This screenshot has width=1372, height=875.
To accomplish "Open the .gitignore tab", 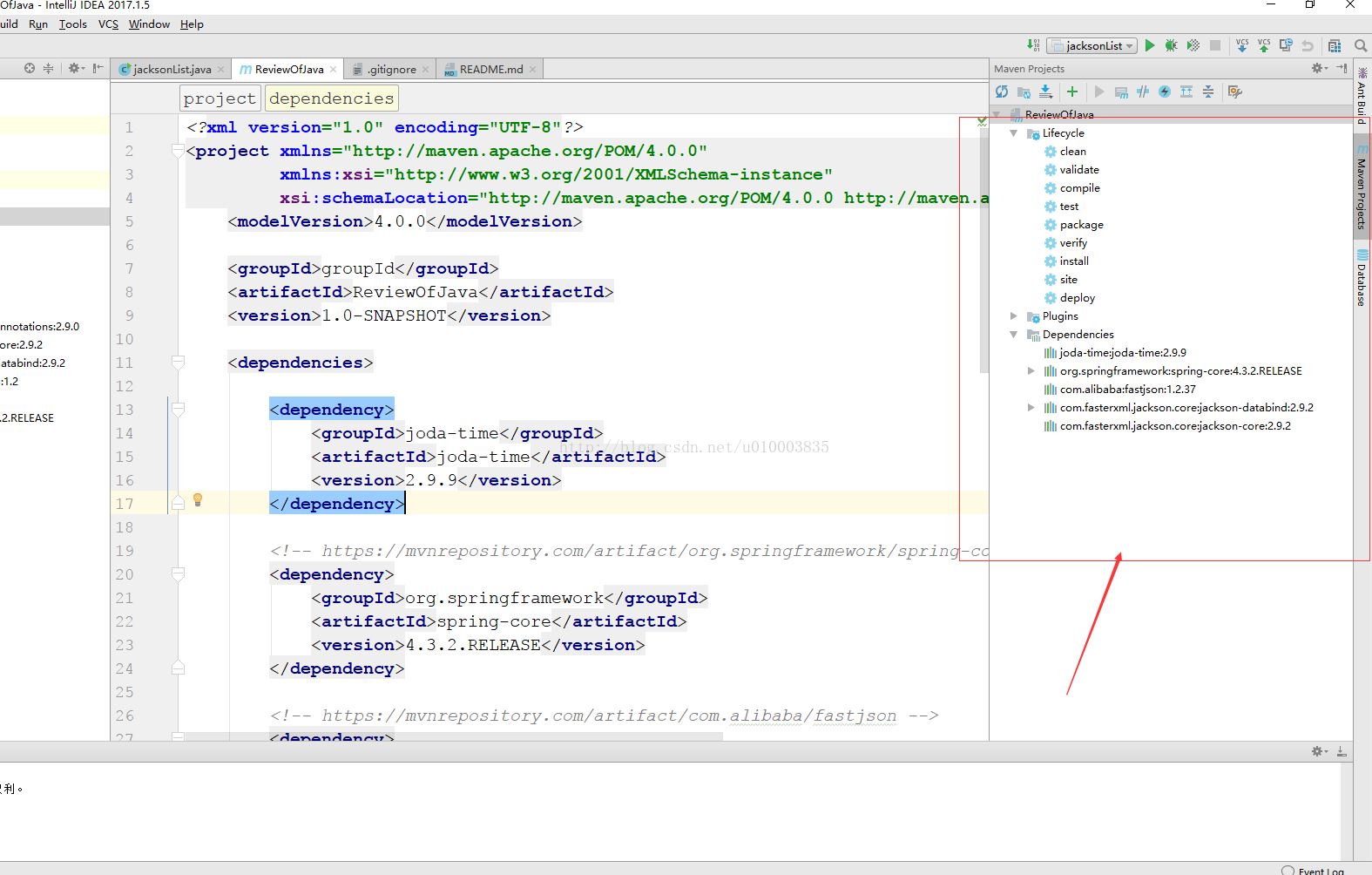I will pos(391,69).
